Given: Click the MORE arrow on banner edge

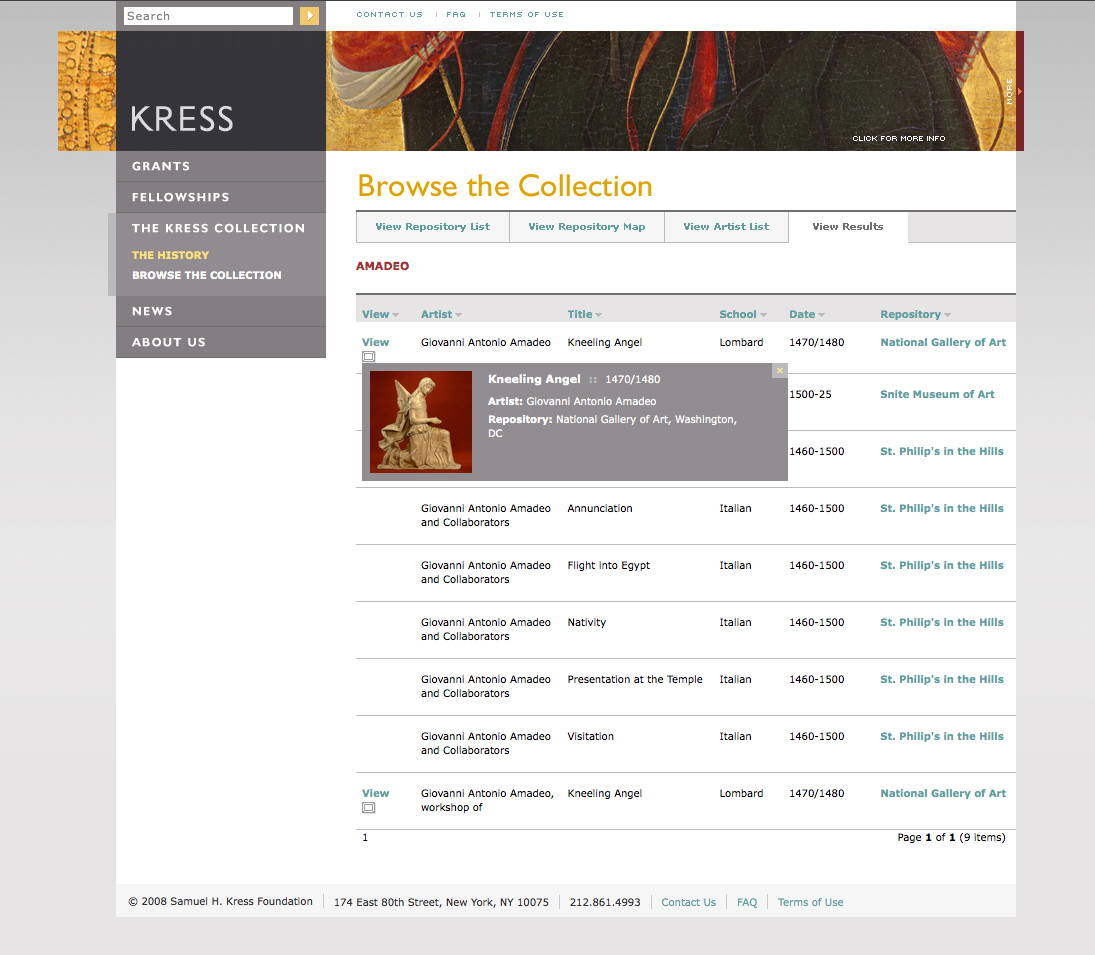Looking at the screenshot, I should coord(1020,91).
